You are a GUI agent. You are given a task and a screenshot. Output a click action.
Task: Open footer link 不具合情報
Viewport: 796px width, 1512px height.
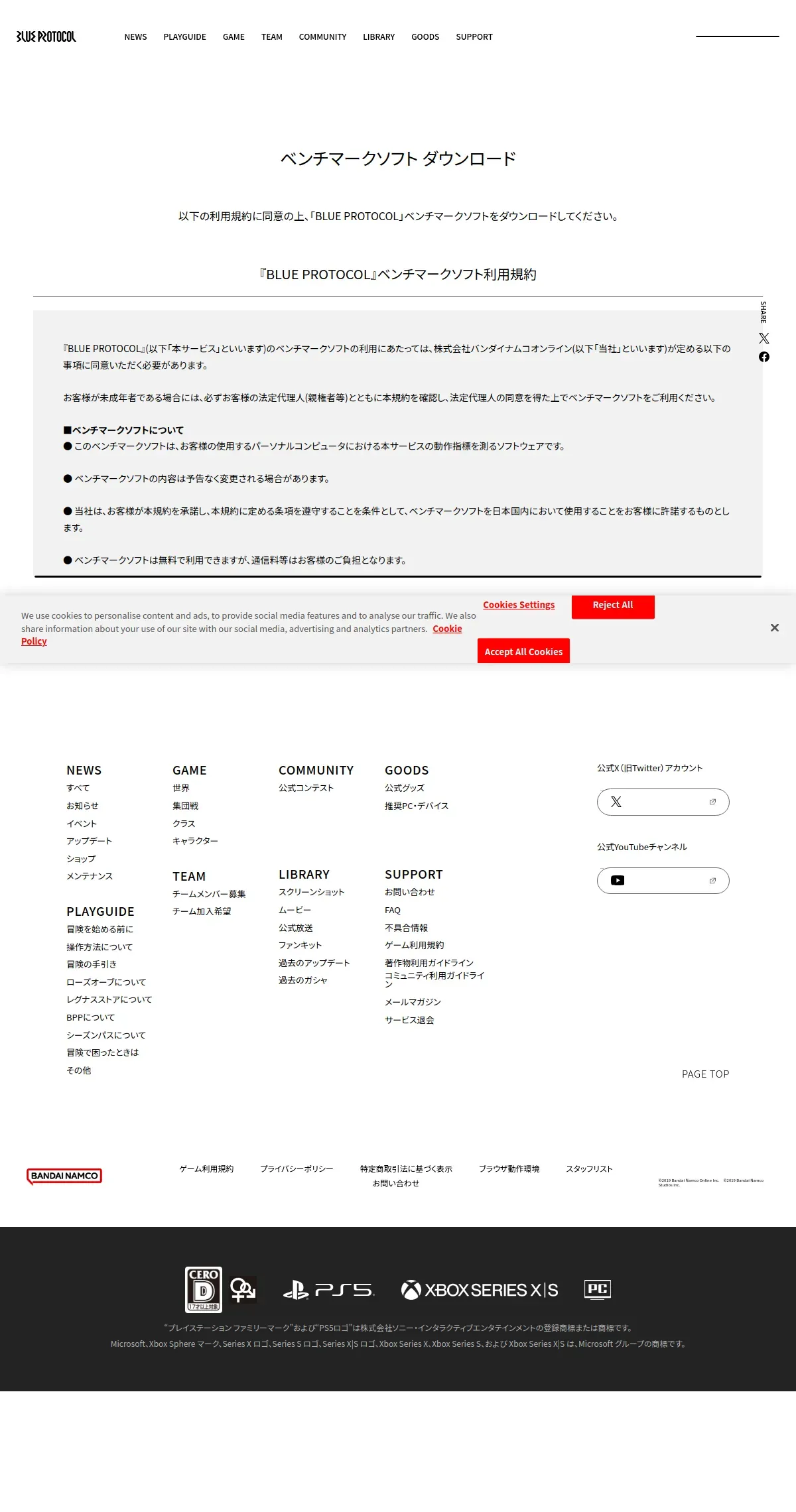(406, 928)
